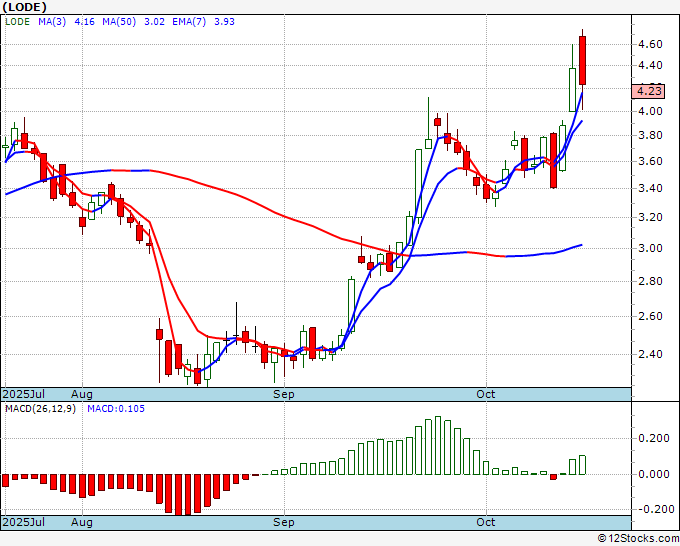The height and width of the screenshot is (546, 680).
Task: Click the 4.00 price axis label
Action: pyautogui.click(x=650, y=111)
